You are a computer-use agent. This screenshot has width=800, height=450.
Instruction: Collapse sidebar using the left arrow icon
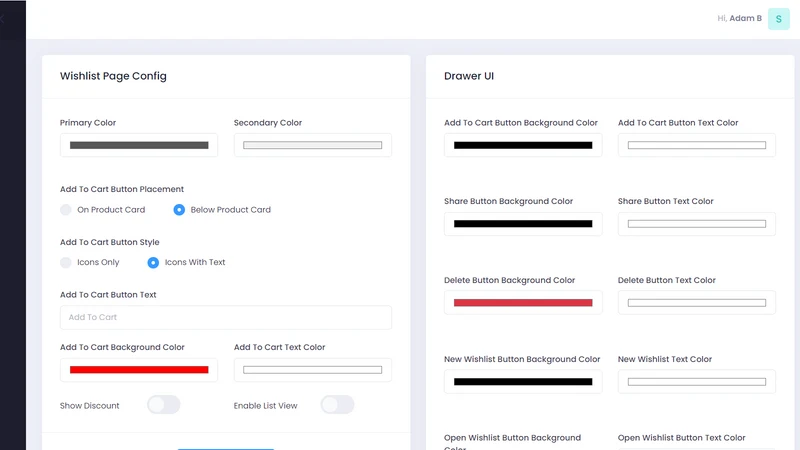[x=2, y=19]
